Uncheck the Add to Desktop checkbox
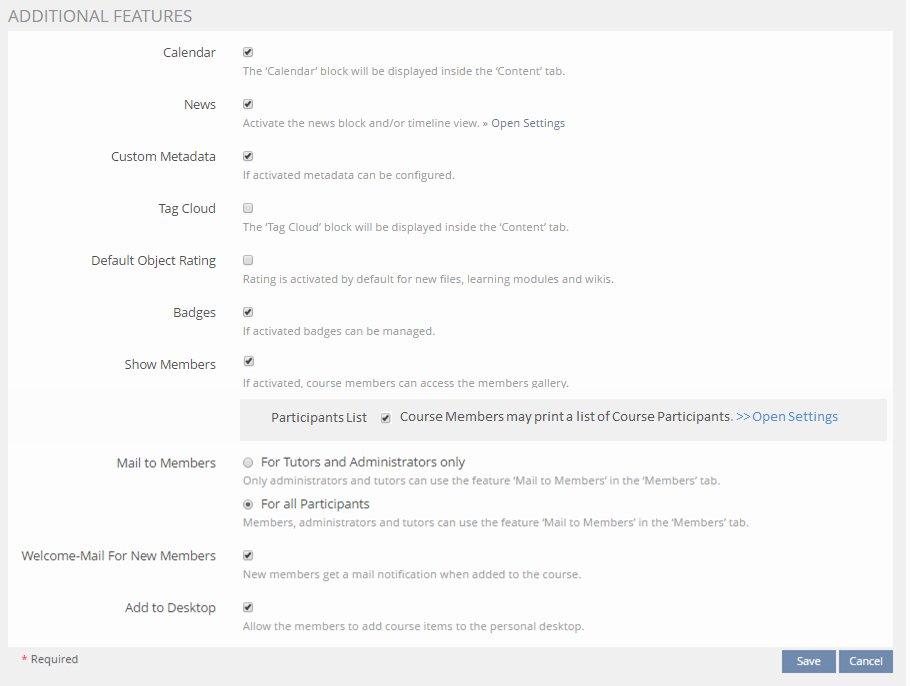The height and width of the screenshot is (686, 911). click(248, 607)
